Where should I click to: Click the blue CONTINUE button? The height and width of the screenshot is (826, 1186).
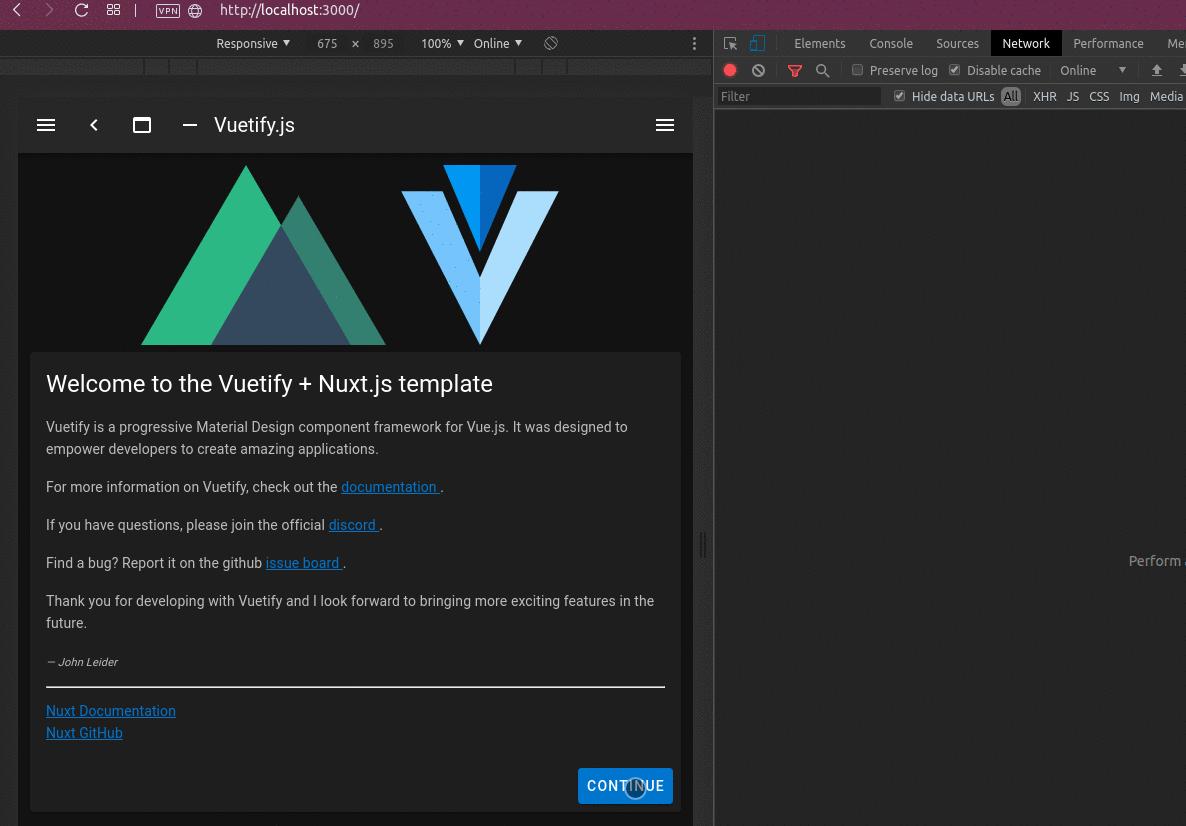pyautogui.click(x=625, y=786)
